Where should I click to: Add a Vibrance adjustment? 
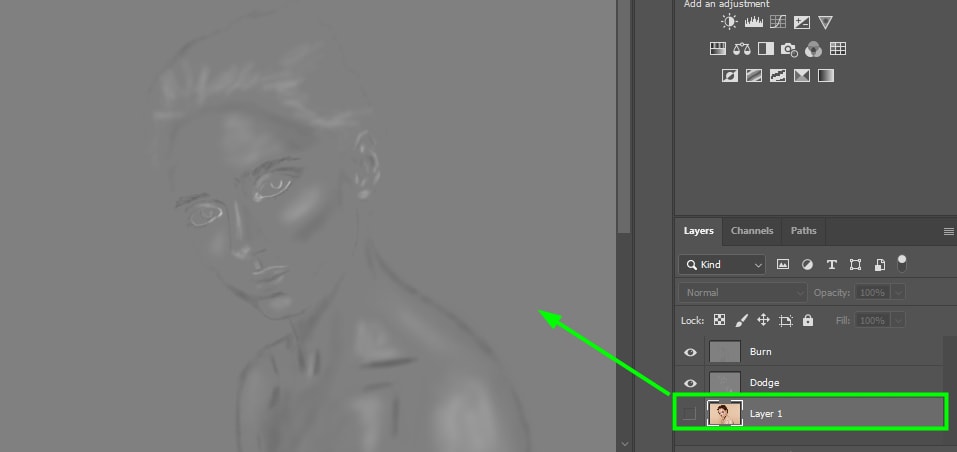(x=825, y=23)
